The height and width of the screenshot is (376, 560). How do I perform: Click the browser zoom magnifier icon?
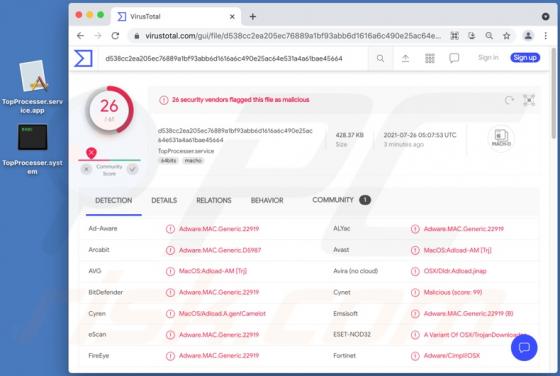coord(489,36)
